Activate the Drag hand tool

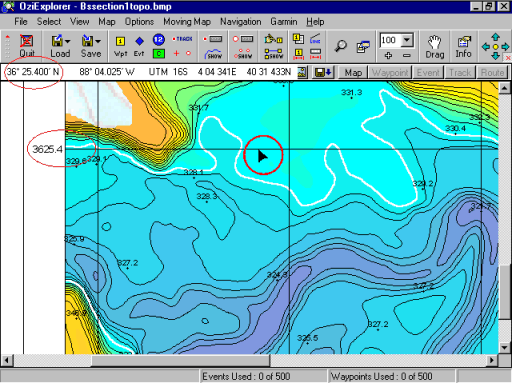coord(435,46)
